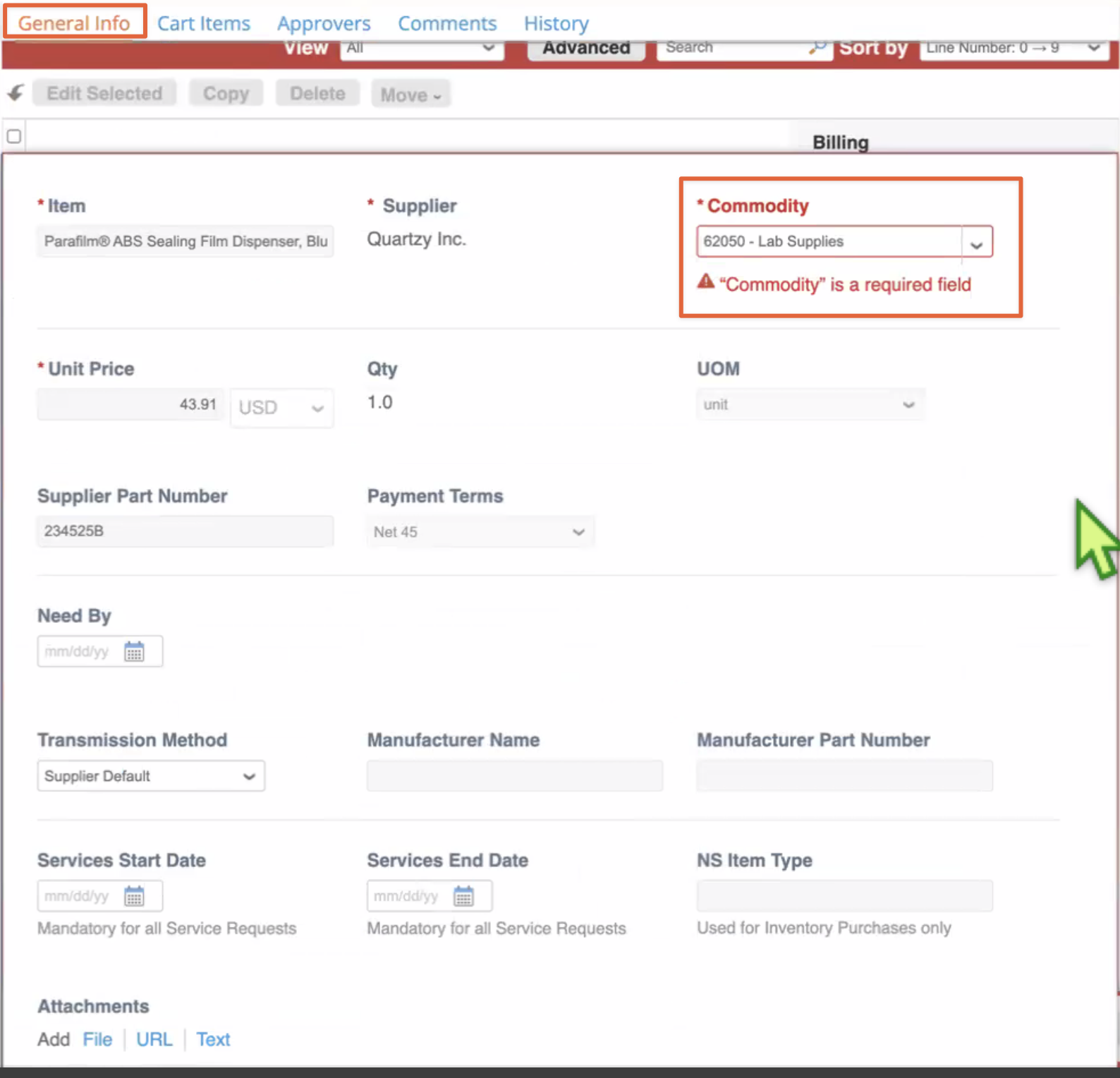Click the back arrow icon beside Edit Selected
1120x1078 pixels.
[16, 93]
